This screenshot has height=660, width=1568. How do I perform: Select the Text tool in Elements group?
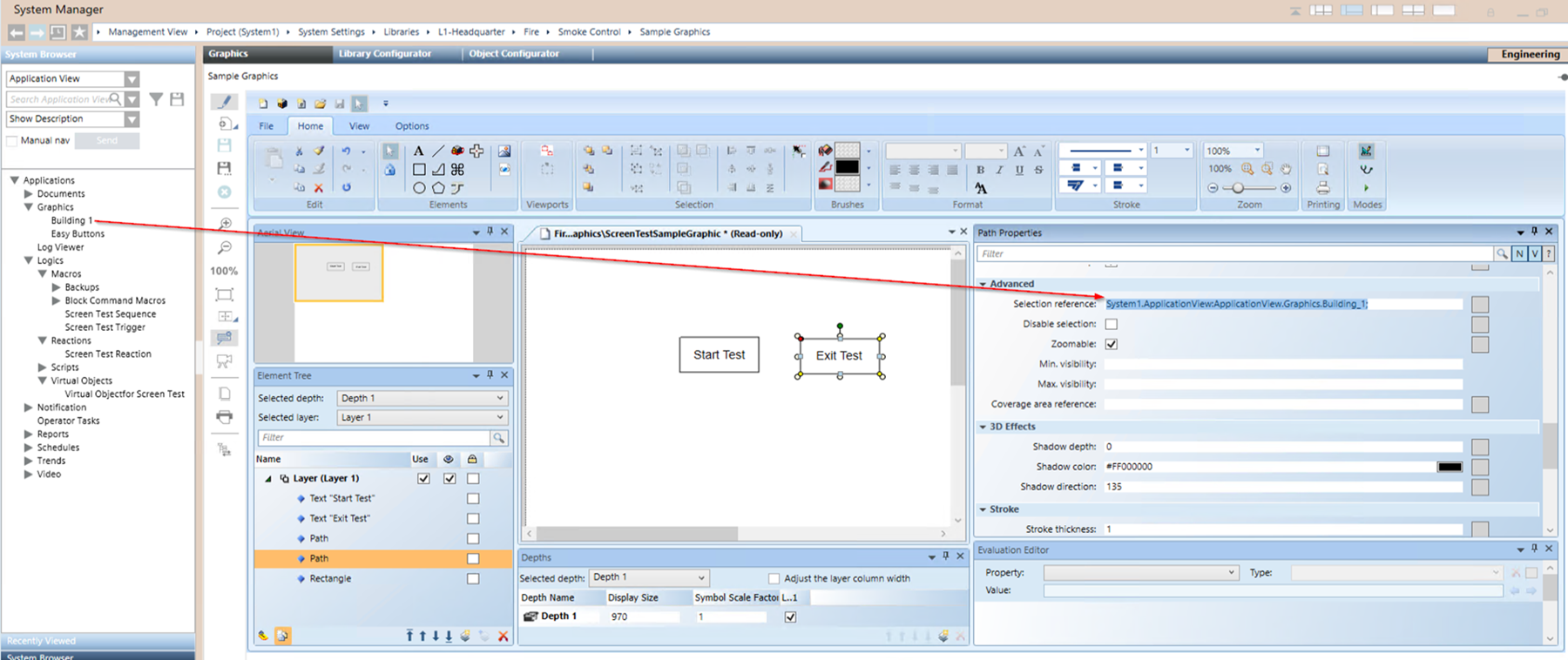(x=418, y=151)
